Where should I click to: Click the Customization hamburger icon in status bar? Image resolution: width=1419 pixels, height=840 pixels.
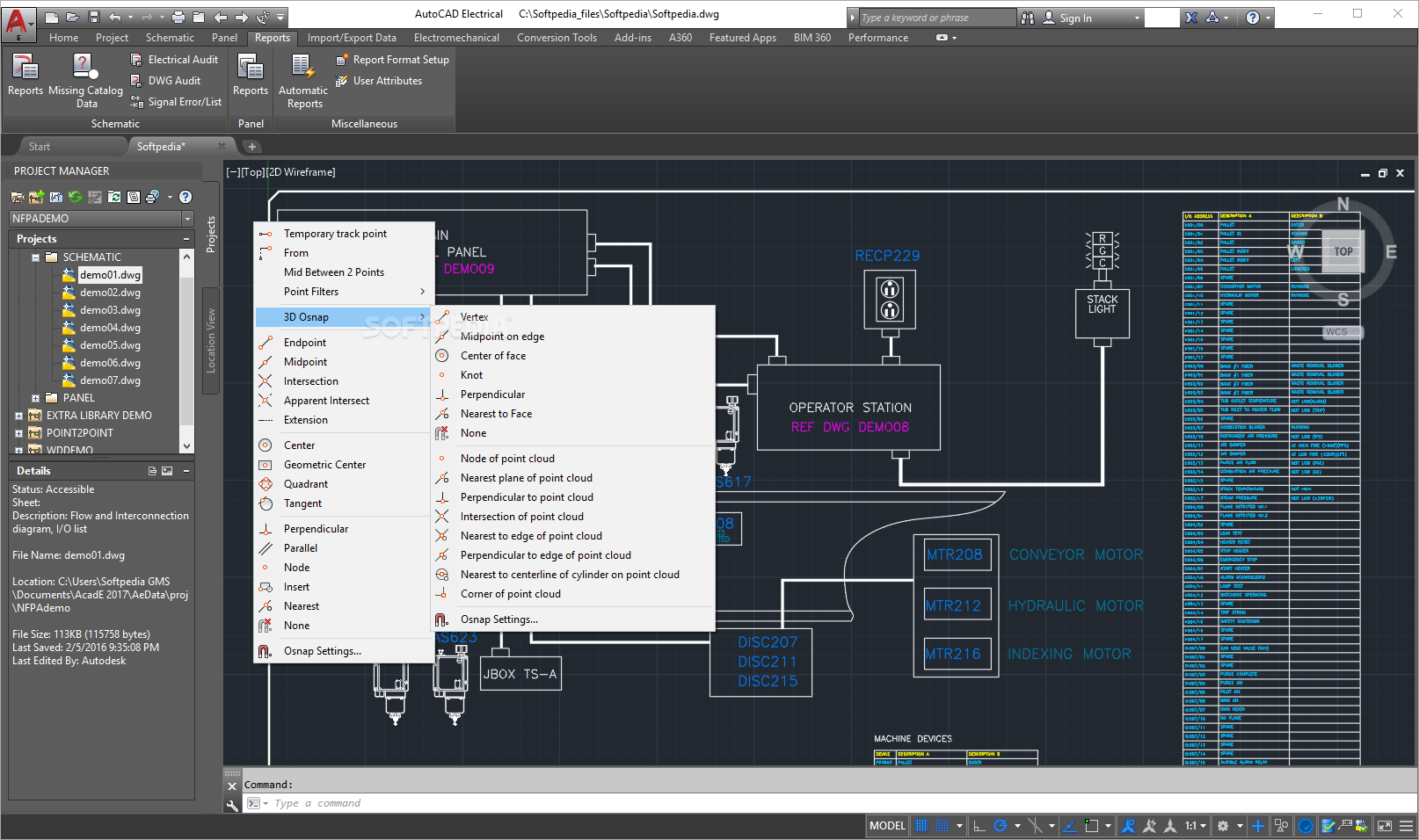pos(1406,826)
